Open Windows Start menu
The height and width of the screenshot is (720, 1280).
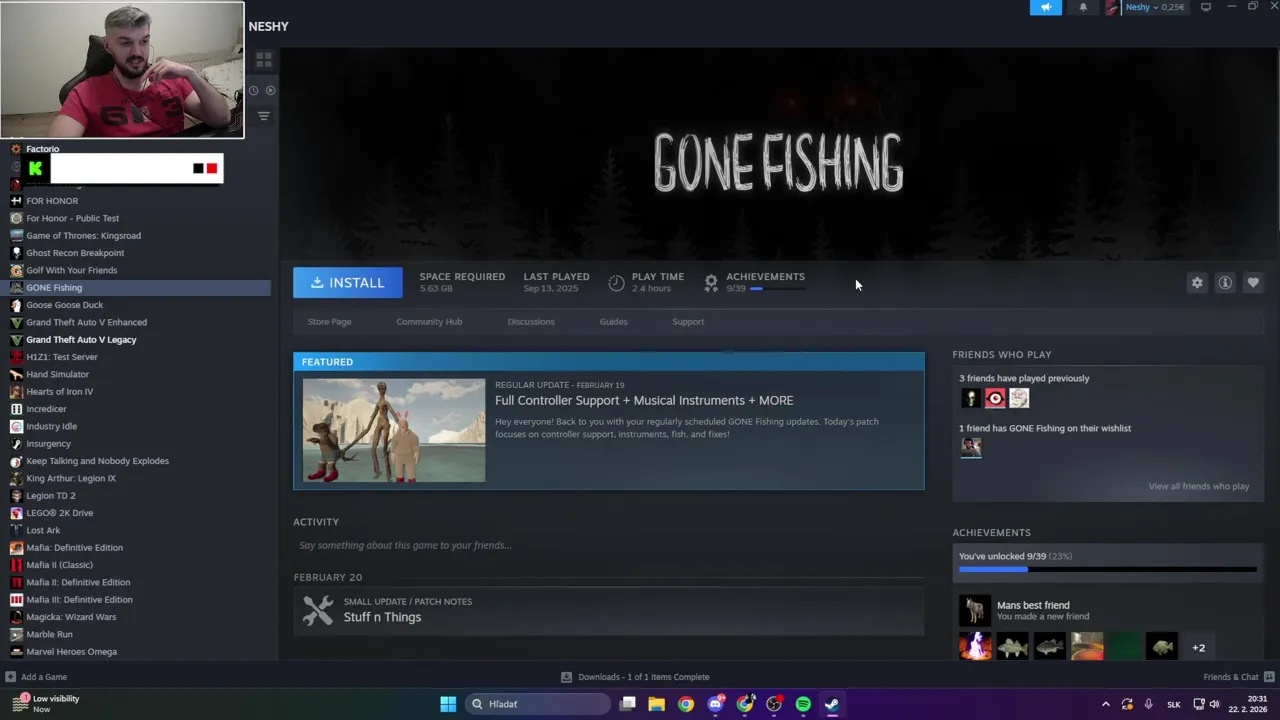[x=448, y=704]
